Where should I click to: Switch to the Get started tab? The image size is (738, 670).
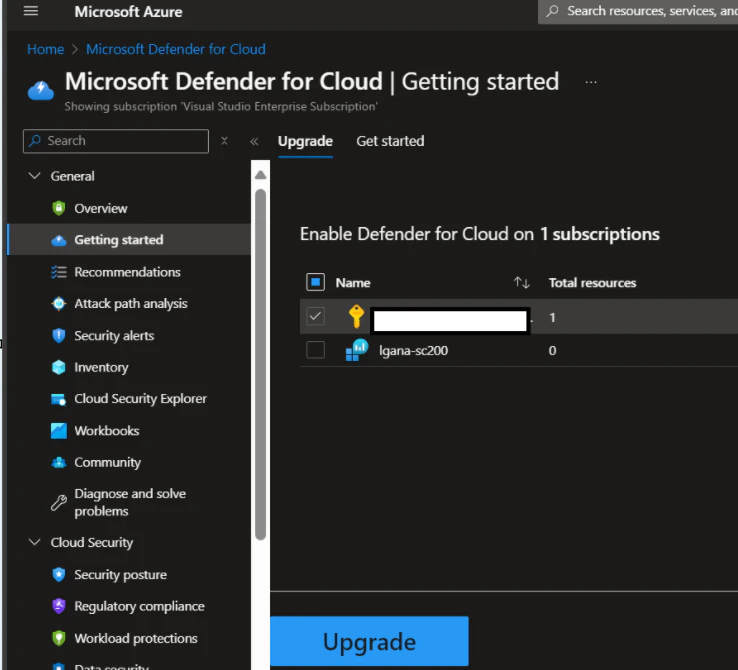[390, 141]
